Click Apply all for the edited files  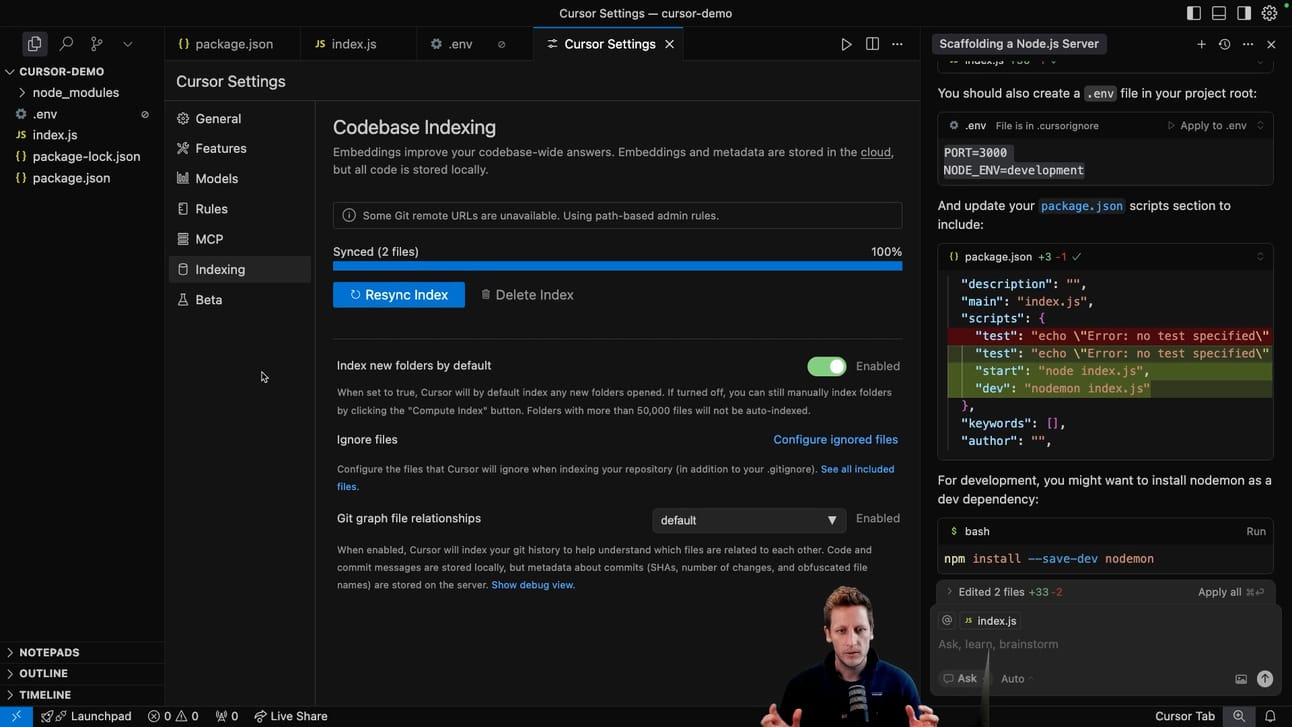1231,592
